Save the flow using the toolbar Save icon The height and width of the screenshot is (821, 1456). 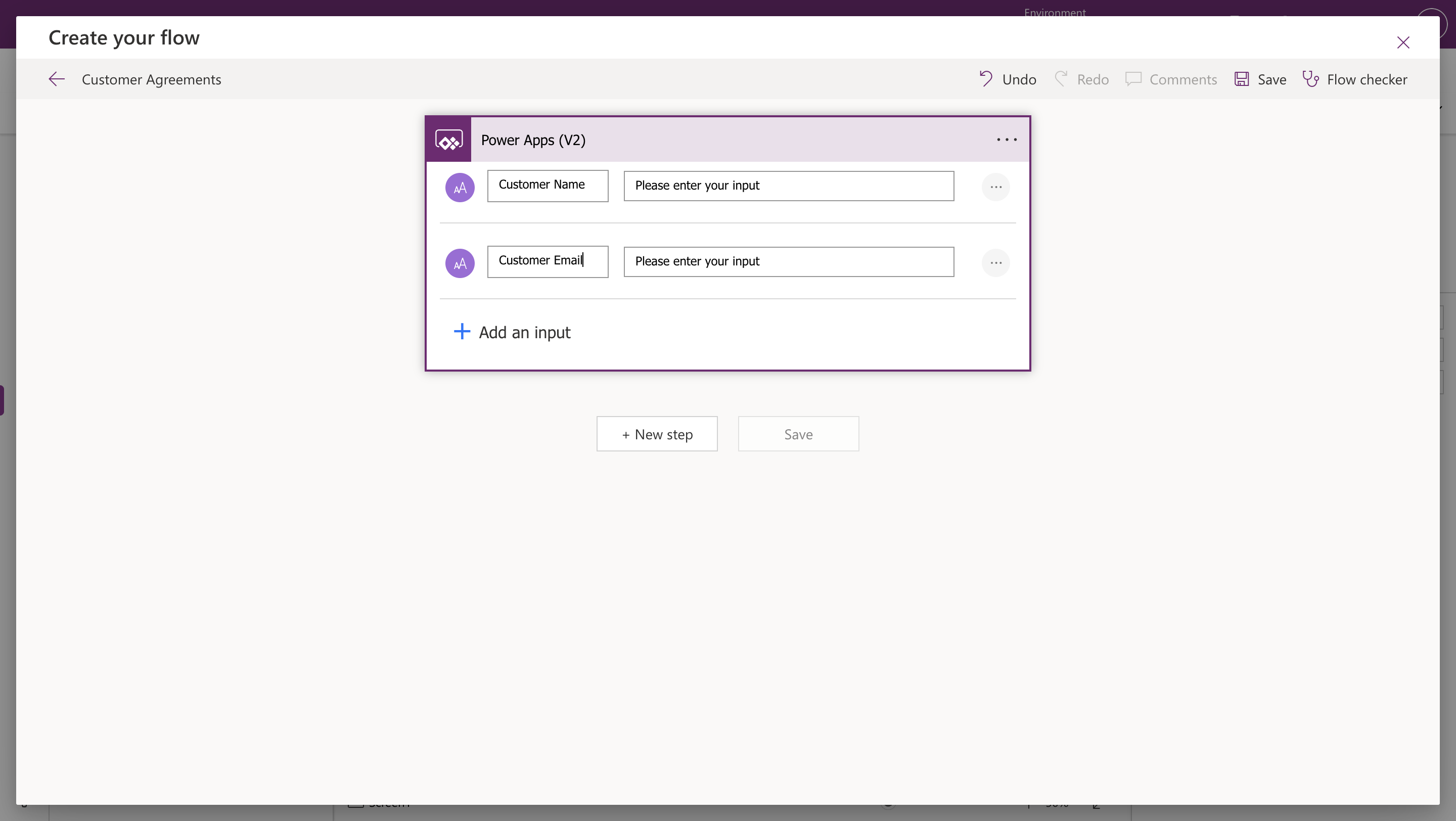1241,78
